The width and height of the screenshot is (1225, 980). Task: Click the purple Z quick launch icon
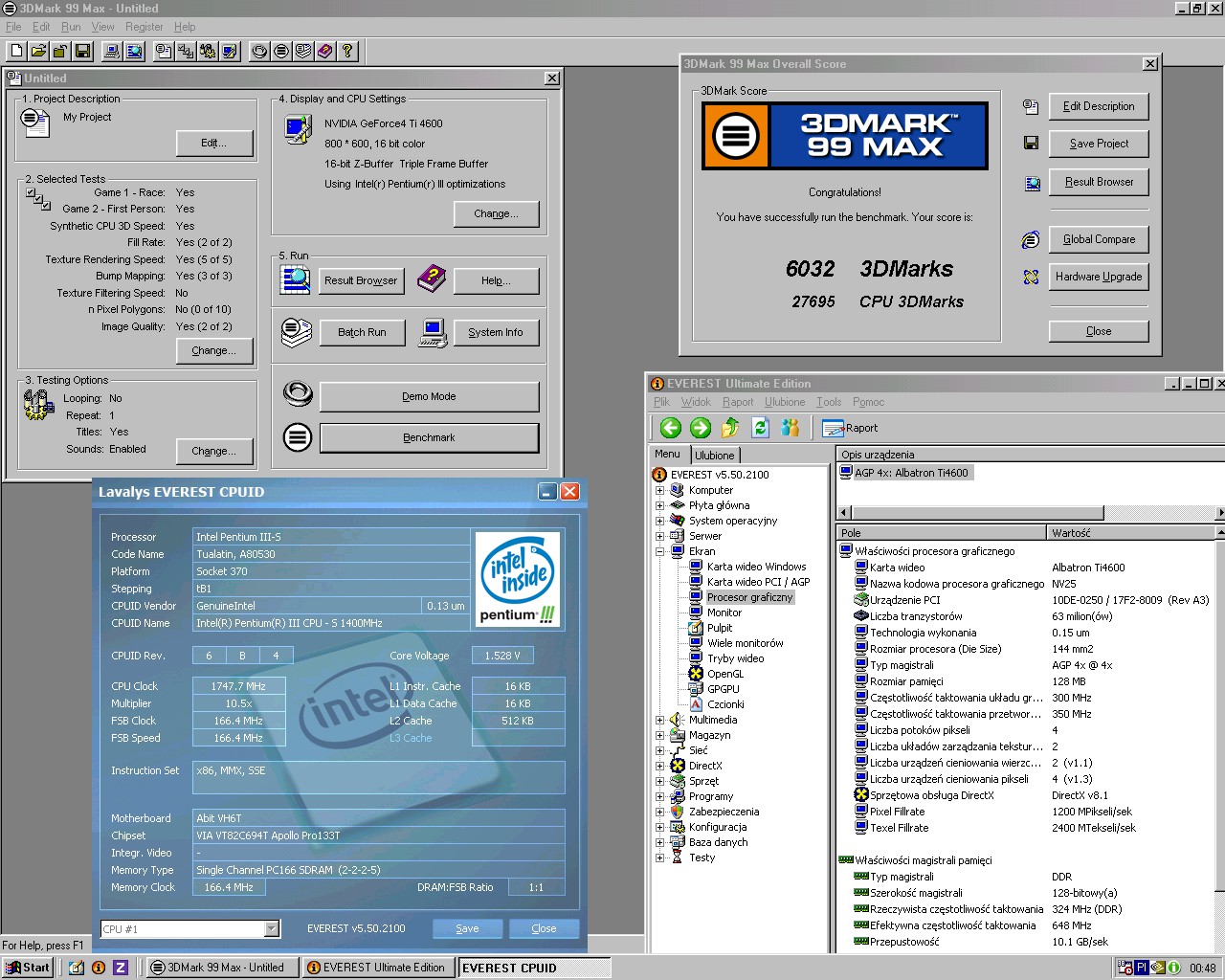pyautogui.click(x=121, y=968)
